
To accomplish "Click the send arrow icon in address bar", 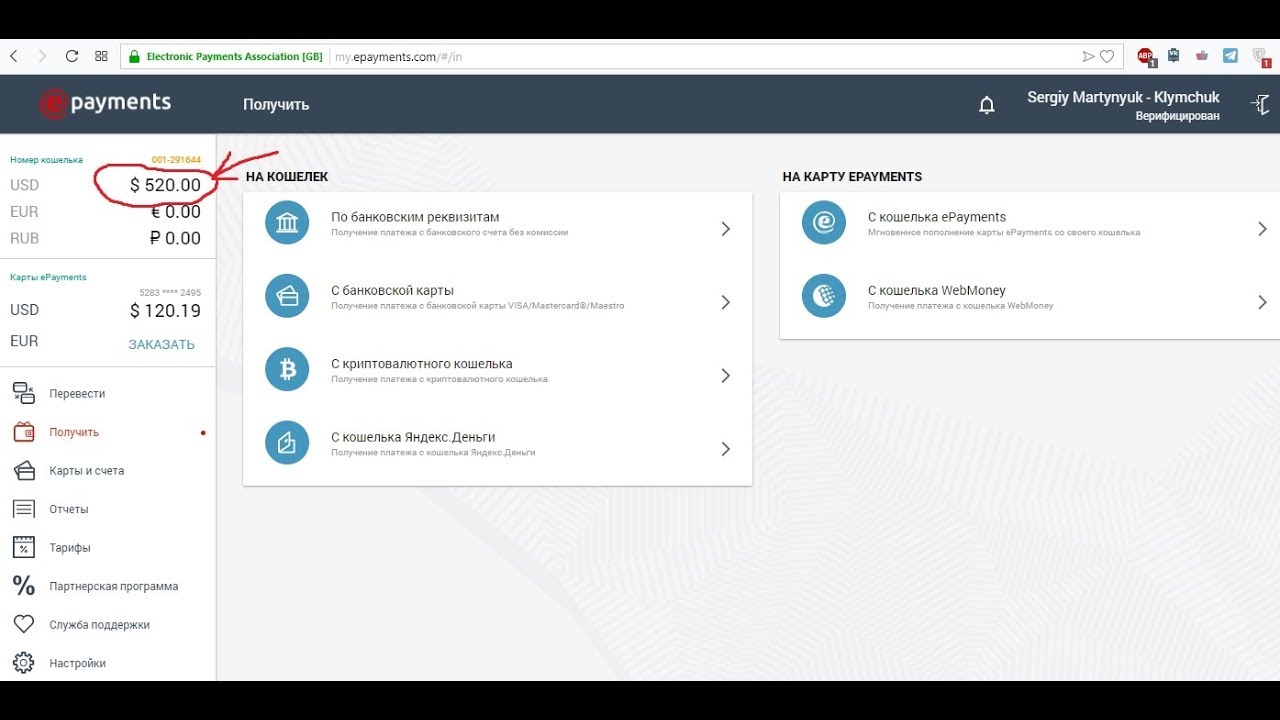I will tap(1089, 57).
